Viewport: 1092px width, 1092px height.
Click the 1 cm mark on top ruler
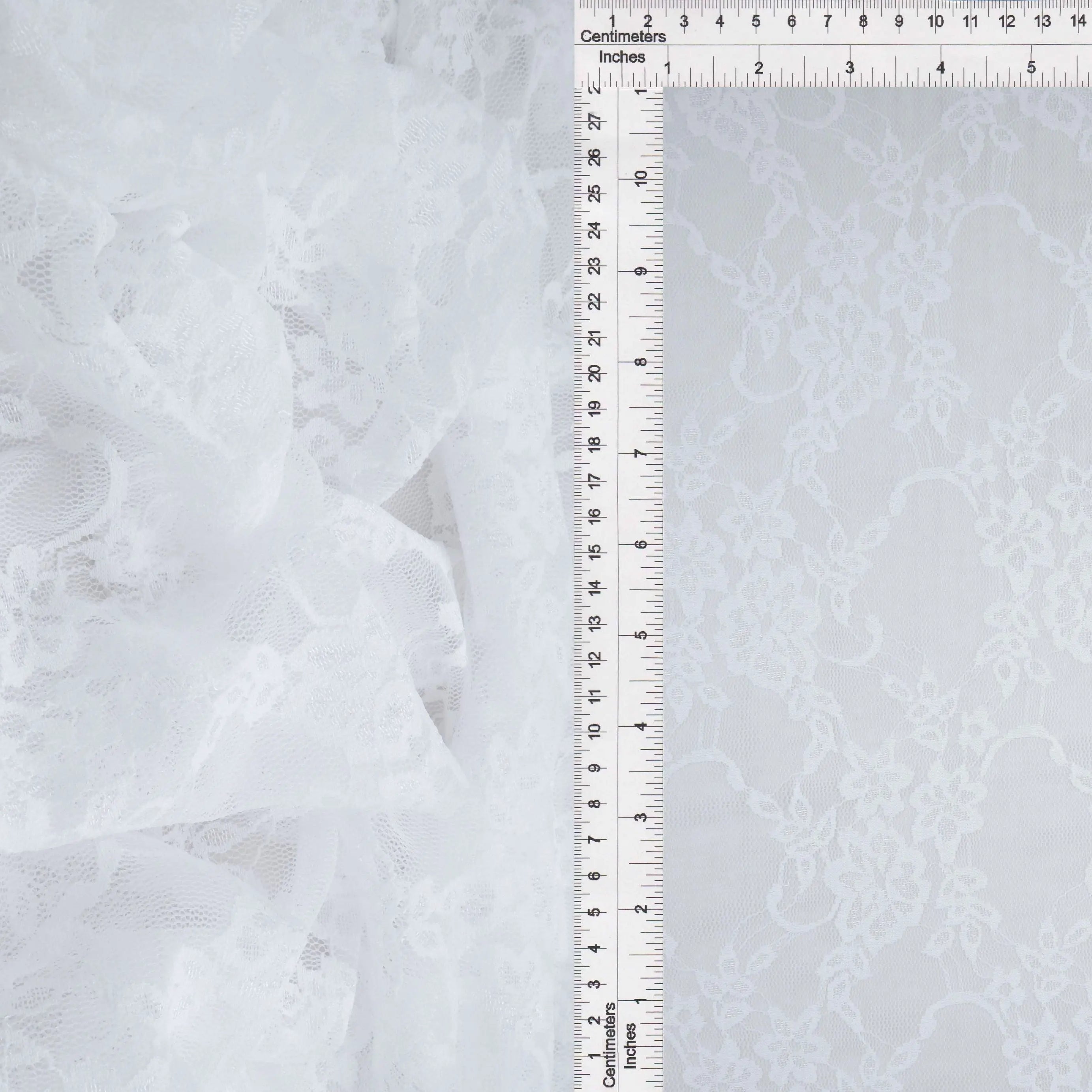pos(613,21)
